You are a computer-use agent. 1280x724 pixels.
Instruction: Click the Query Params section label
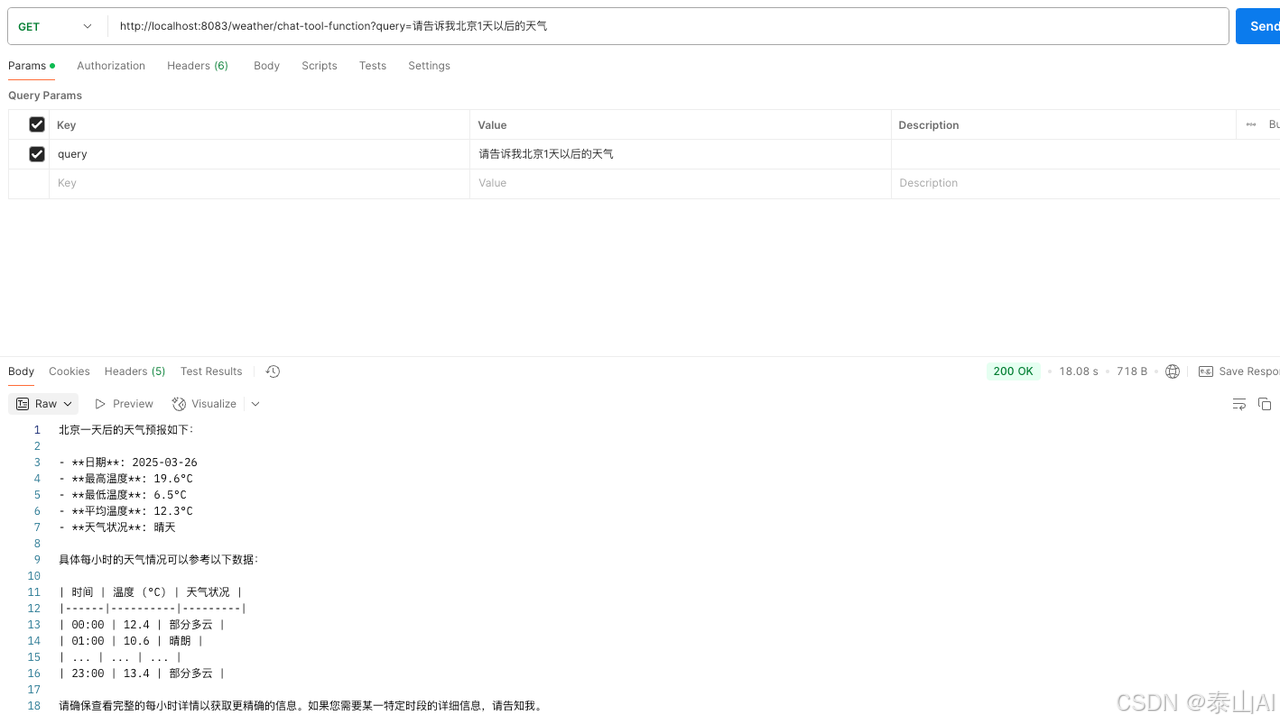[x=45, y=96]
